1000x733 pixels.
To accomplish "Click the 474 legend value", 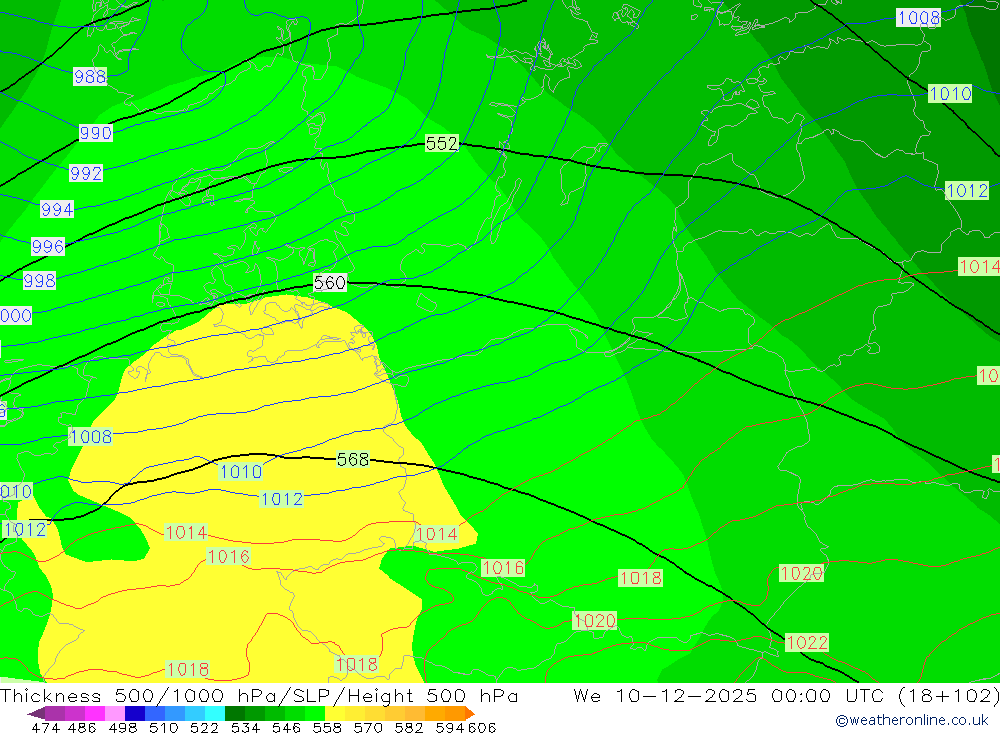I will click(x=45, y=727).
